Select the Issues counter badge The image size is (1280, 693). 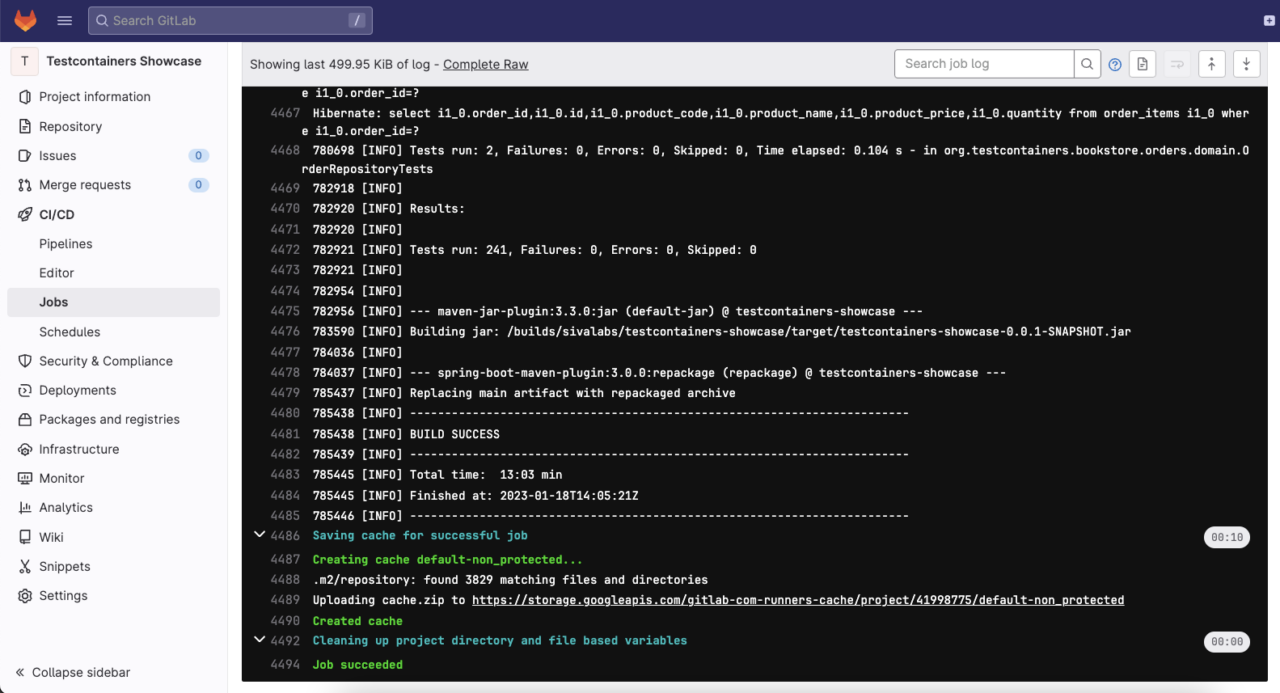(x=198, y=155)
